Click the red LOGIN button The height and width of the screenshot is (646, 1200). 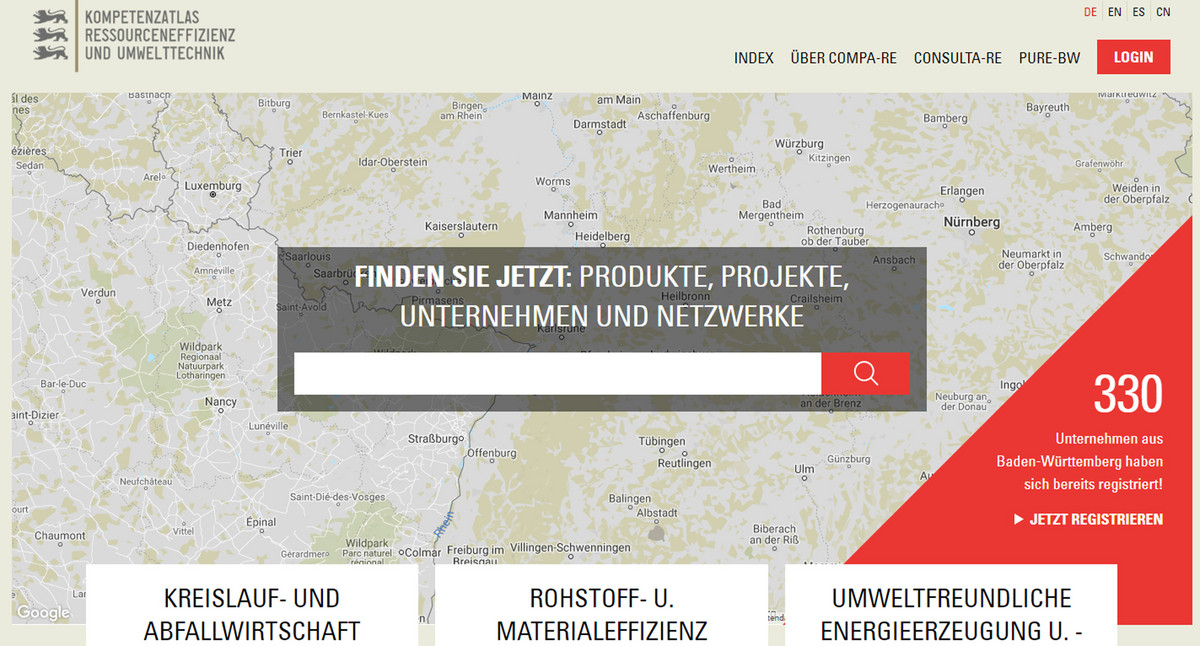coord(1133,57)
